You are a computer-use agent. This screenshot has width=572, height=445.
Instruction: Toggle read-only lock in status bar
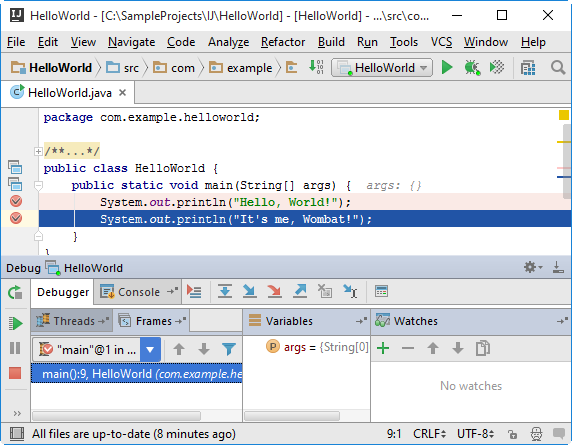[x=513, y=434]
